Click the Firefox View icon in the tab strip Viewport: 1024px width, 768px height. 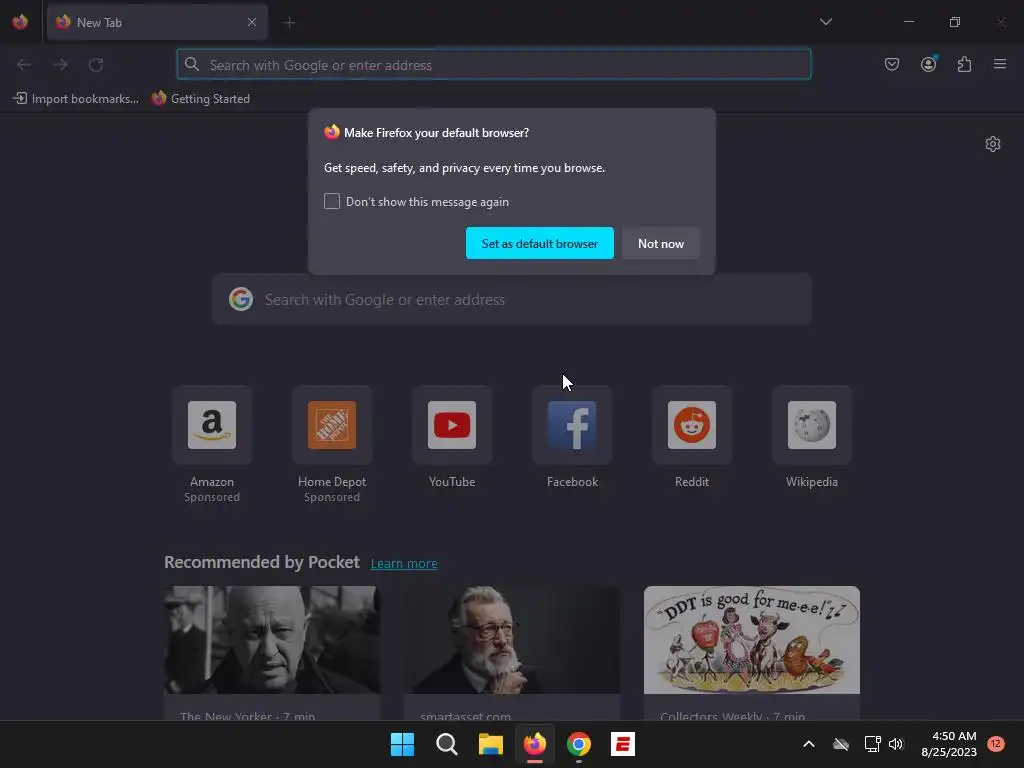click(20, 22)
